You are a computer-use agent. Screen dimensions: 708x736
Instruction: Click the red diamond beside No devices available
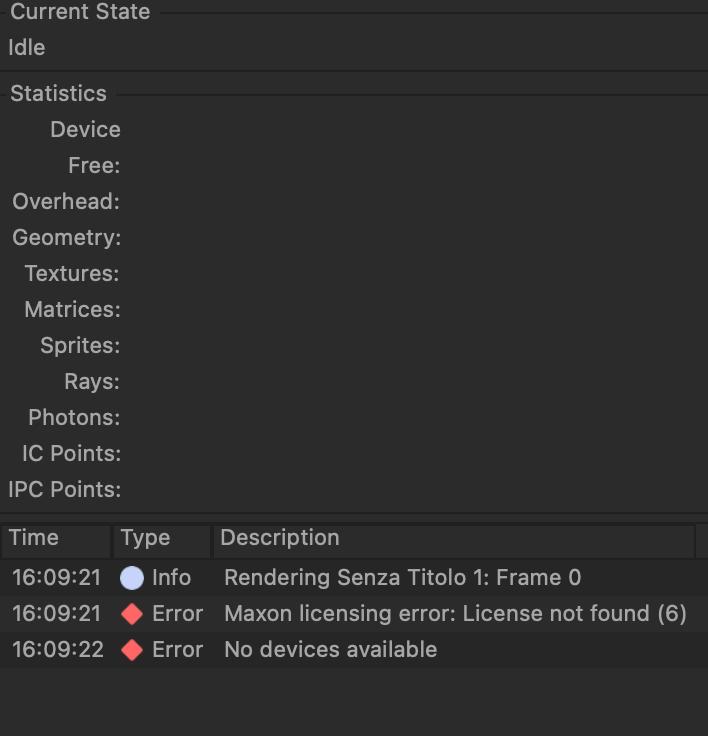132,649
